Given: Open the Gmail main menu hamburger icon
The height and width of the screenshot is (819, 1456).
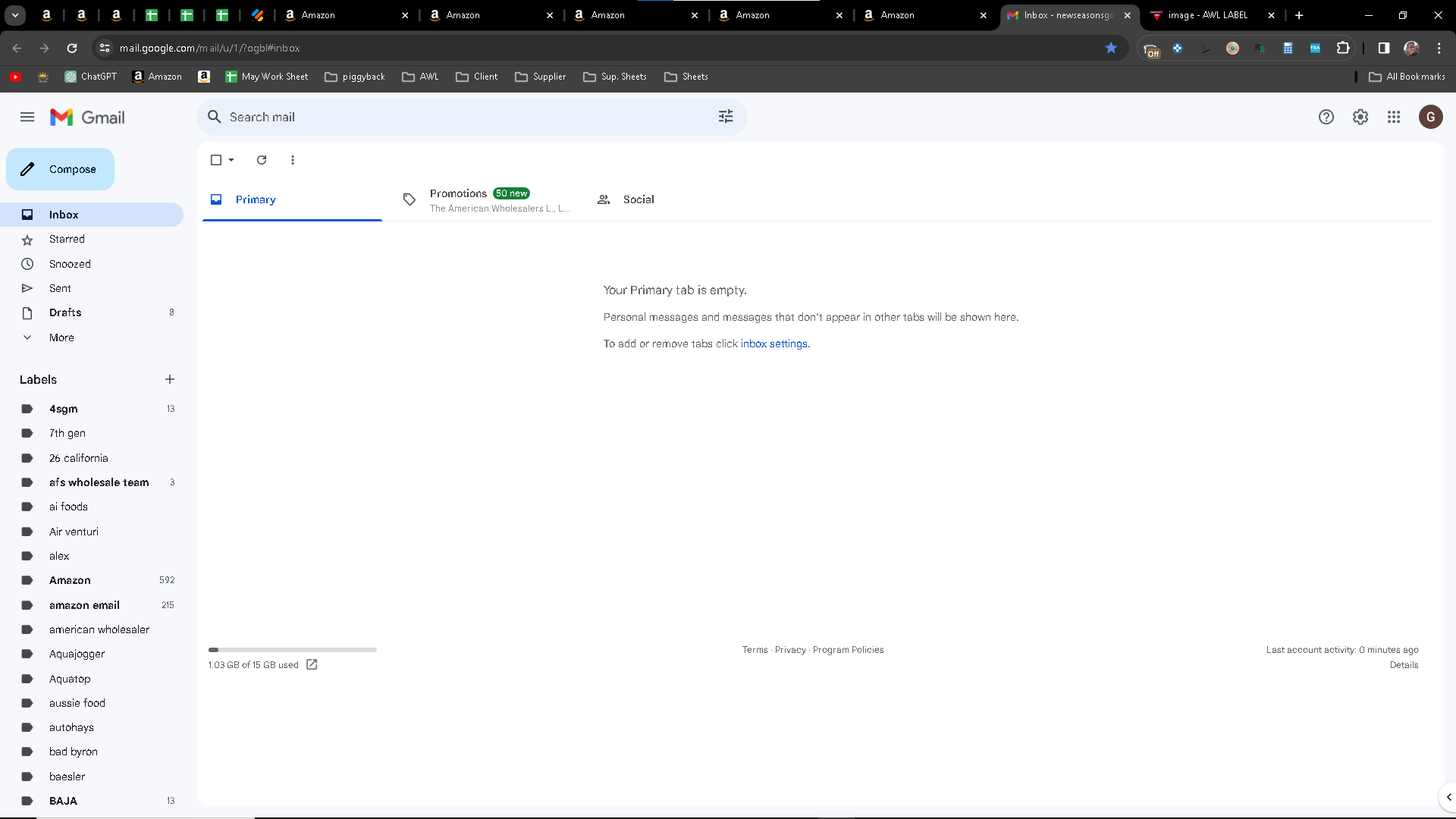Looking at the screenshot, I should (27, 117).
